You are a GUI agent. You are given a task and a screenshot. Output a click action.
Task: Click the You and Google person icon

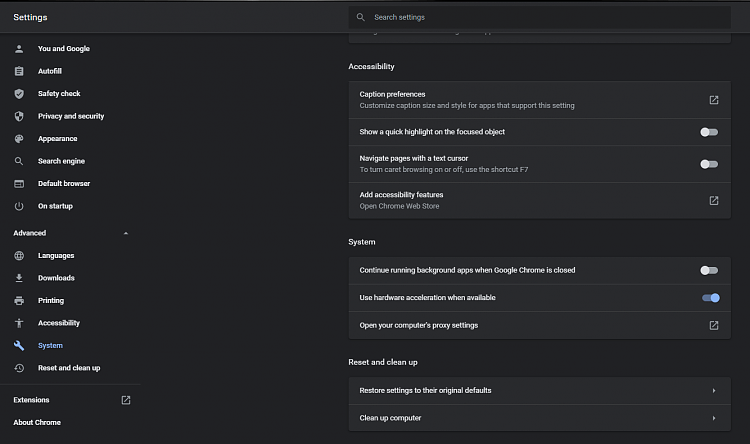tap(18, 49)
